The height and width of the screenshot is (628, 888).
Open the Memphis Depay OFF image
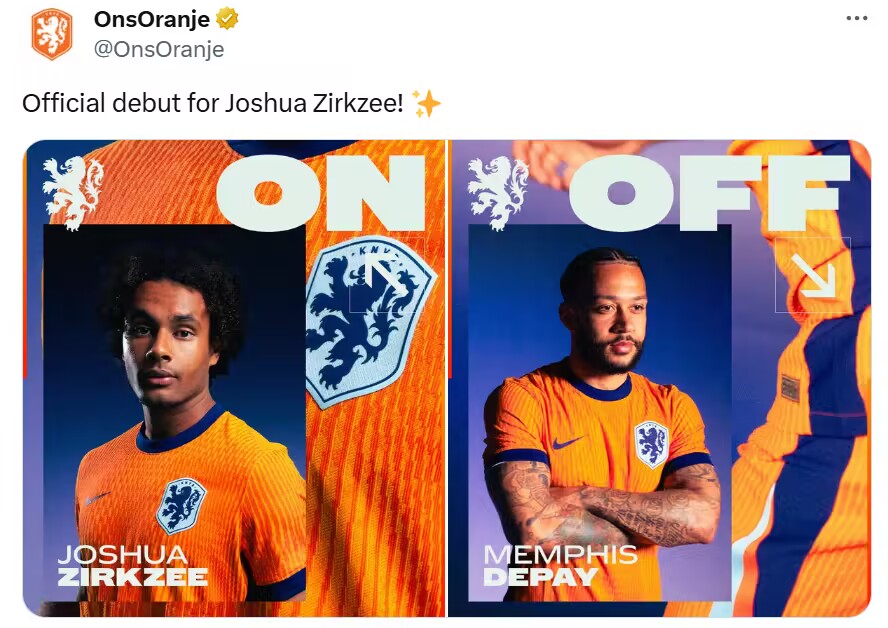(660, 378)
